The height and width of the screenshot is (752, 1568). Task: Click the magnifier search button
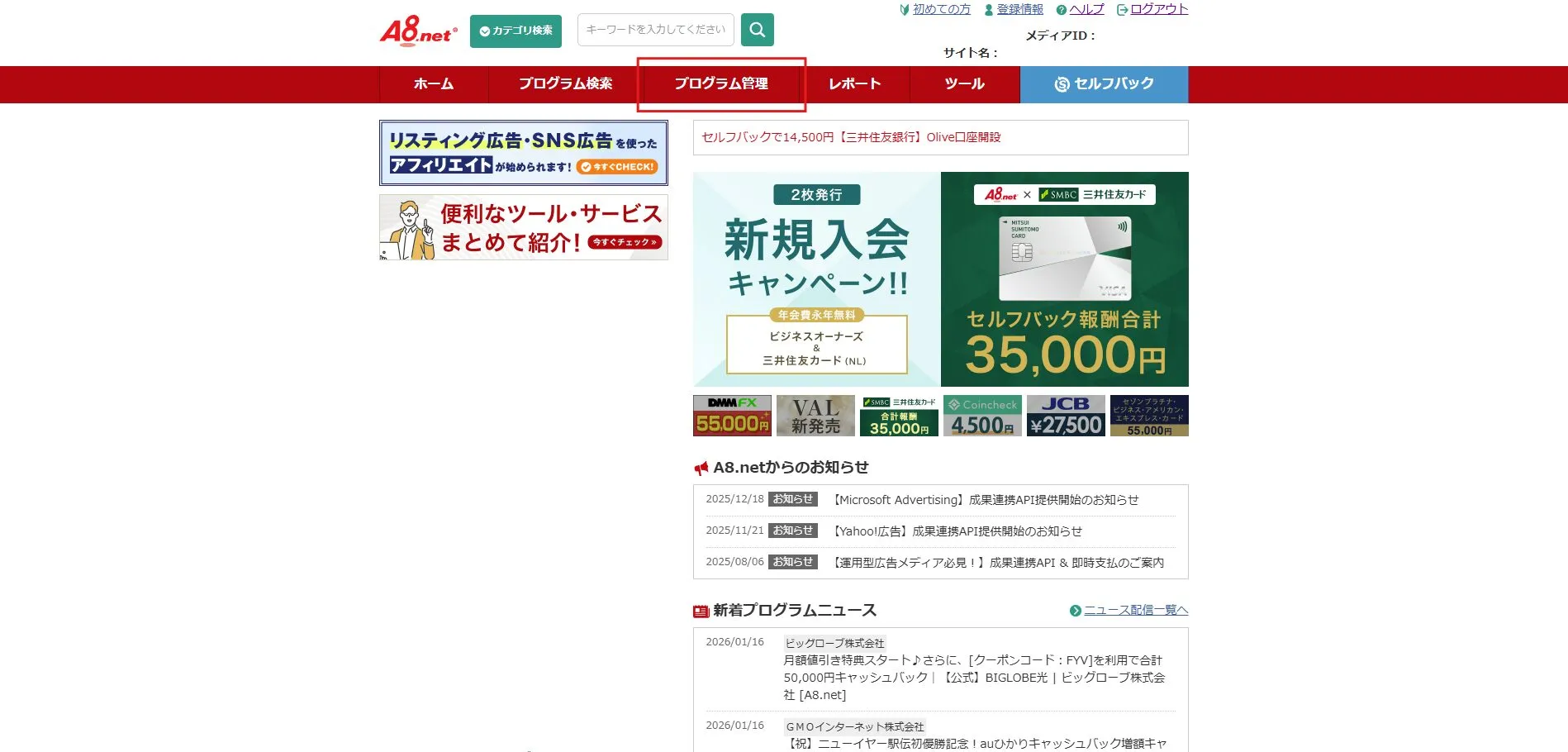[758, 30]
